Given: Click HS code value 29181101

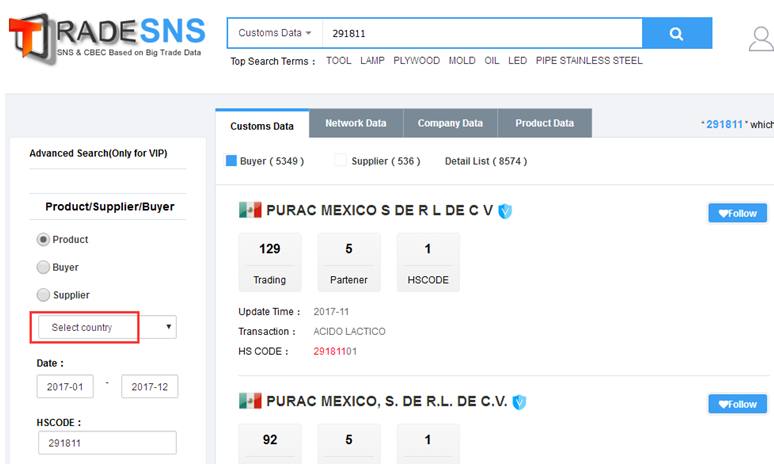Looking at the screenshot, I should (335, 351).
